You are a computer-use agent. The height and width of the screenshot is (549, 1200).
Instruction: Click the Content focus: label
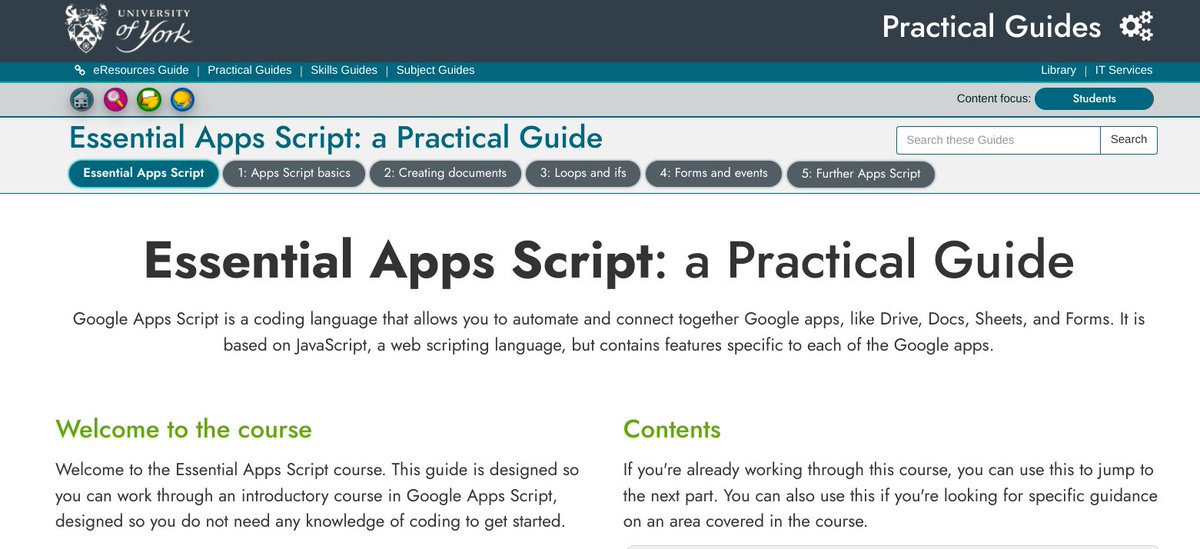(994, 99)
